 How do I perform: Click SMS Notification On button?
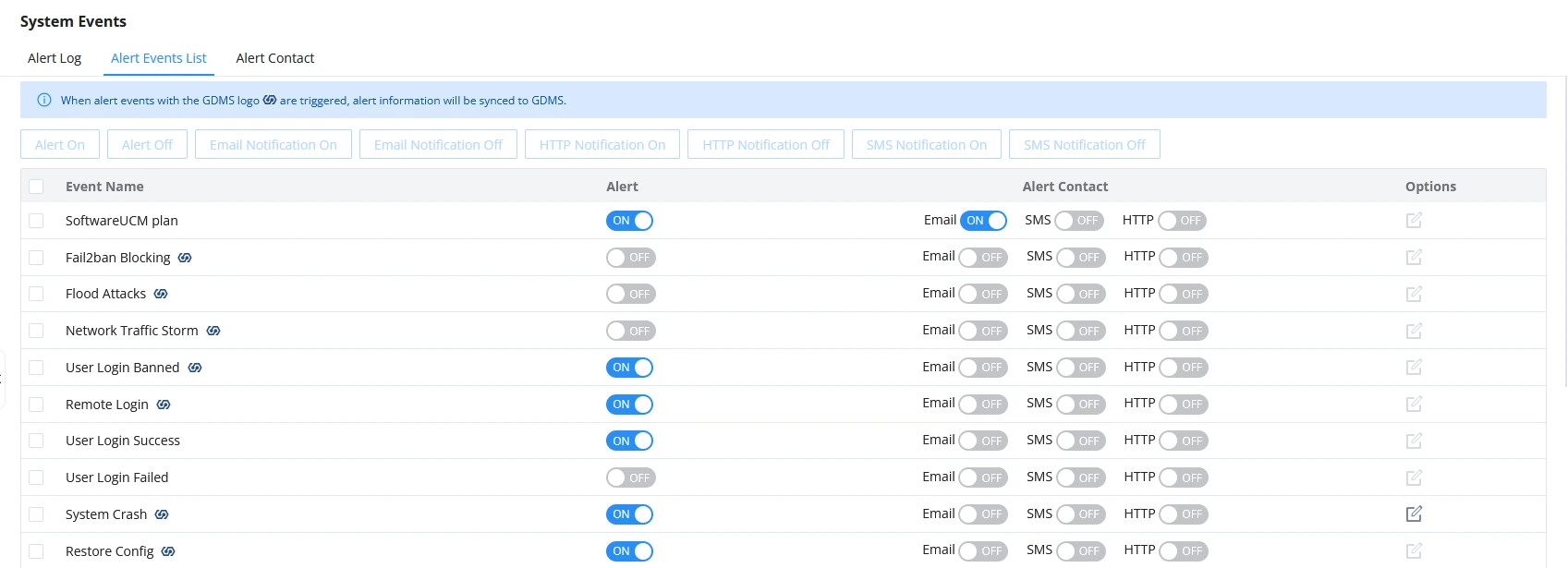point(927,145)
